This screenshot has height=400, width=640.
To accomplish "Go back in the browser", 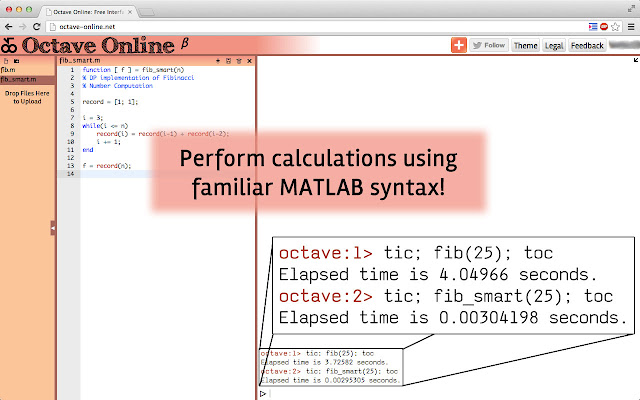I will pyautogui.click(x=9, y=27).
